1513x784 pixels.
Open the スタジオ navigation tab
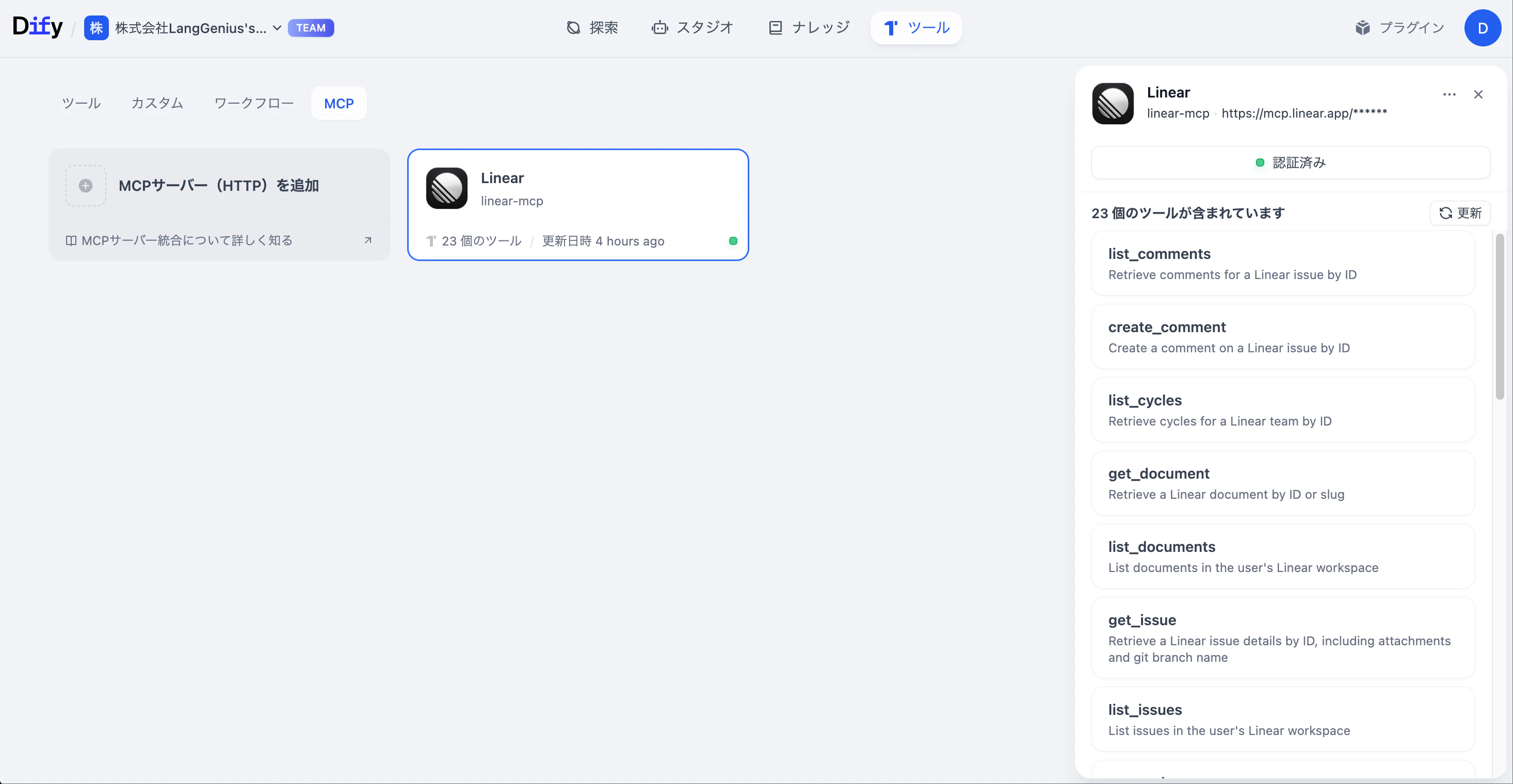(693, 28)
